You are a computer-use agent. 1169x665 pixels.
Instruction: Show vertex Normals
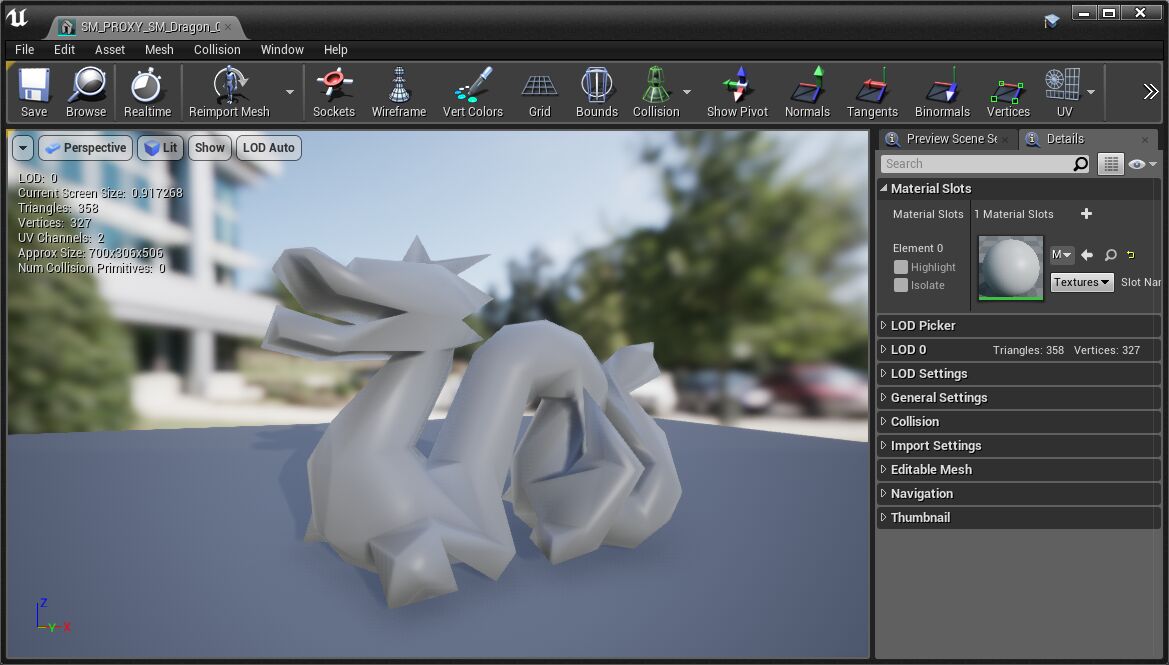(807, 93)
